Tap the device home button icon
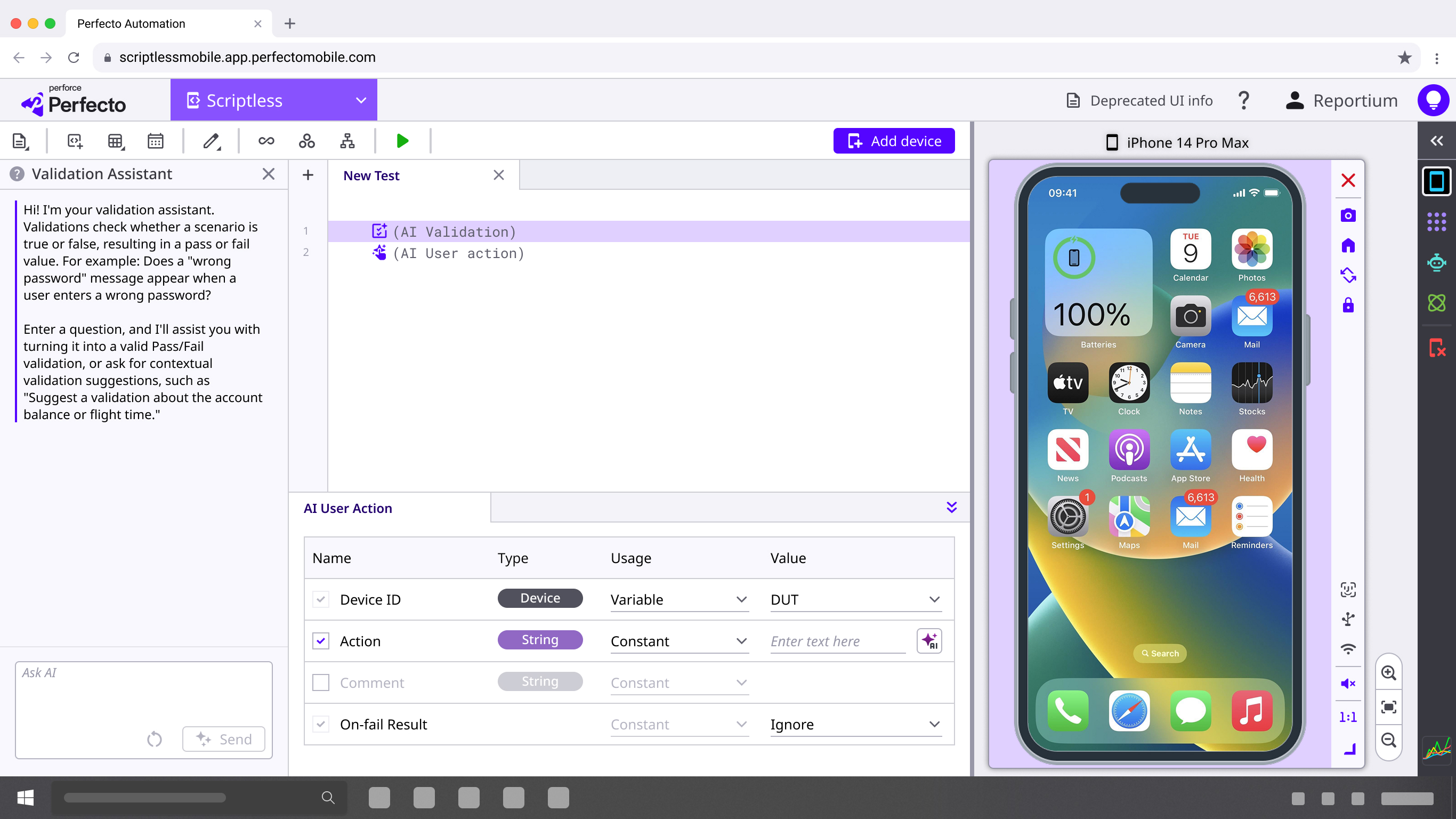Image resolution: width=1456 pixels, height=819 pixels. (x=1348, y=245)
